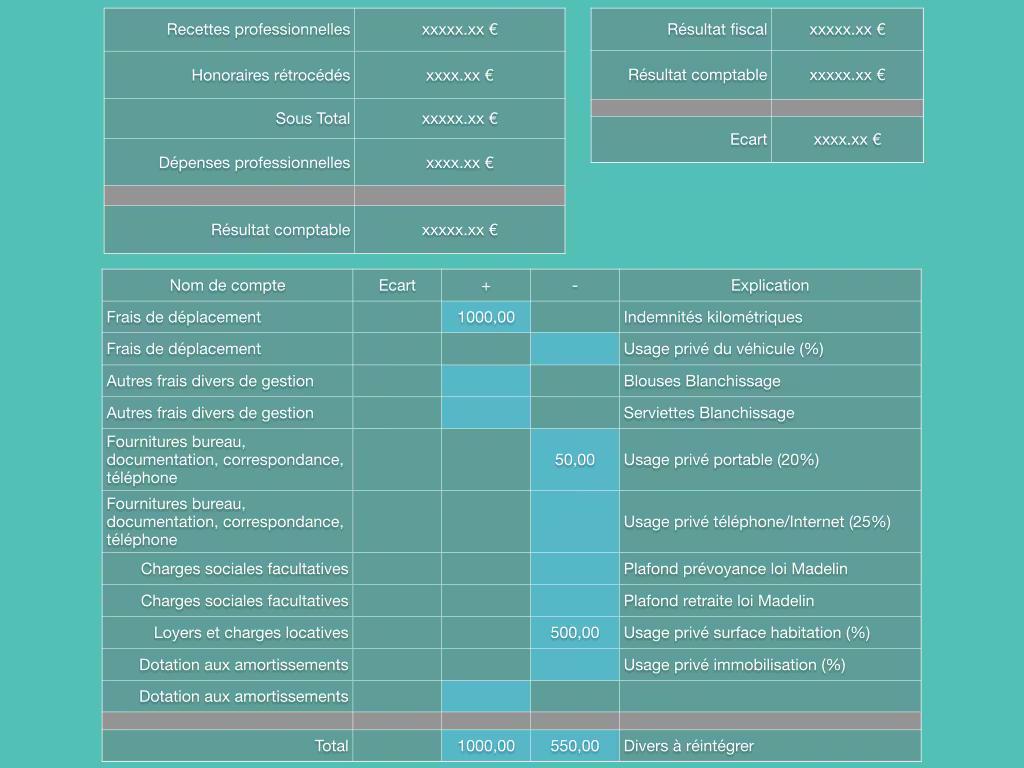Select Blouses Blanchissage explanation
This screenshot has width=1024, height=768.
tap(702, 381)
